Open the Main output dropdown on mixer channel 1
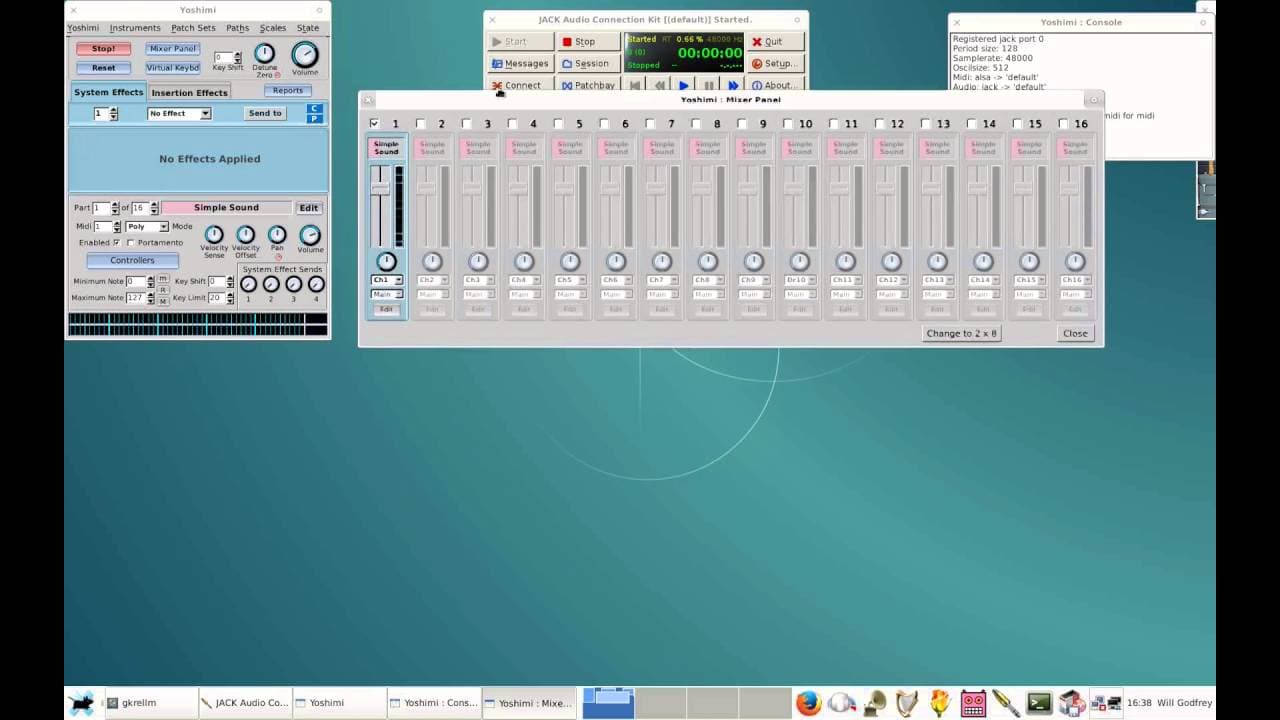1280x720 pixels. pos(386,294)
